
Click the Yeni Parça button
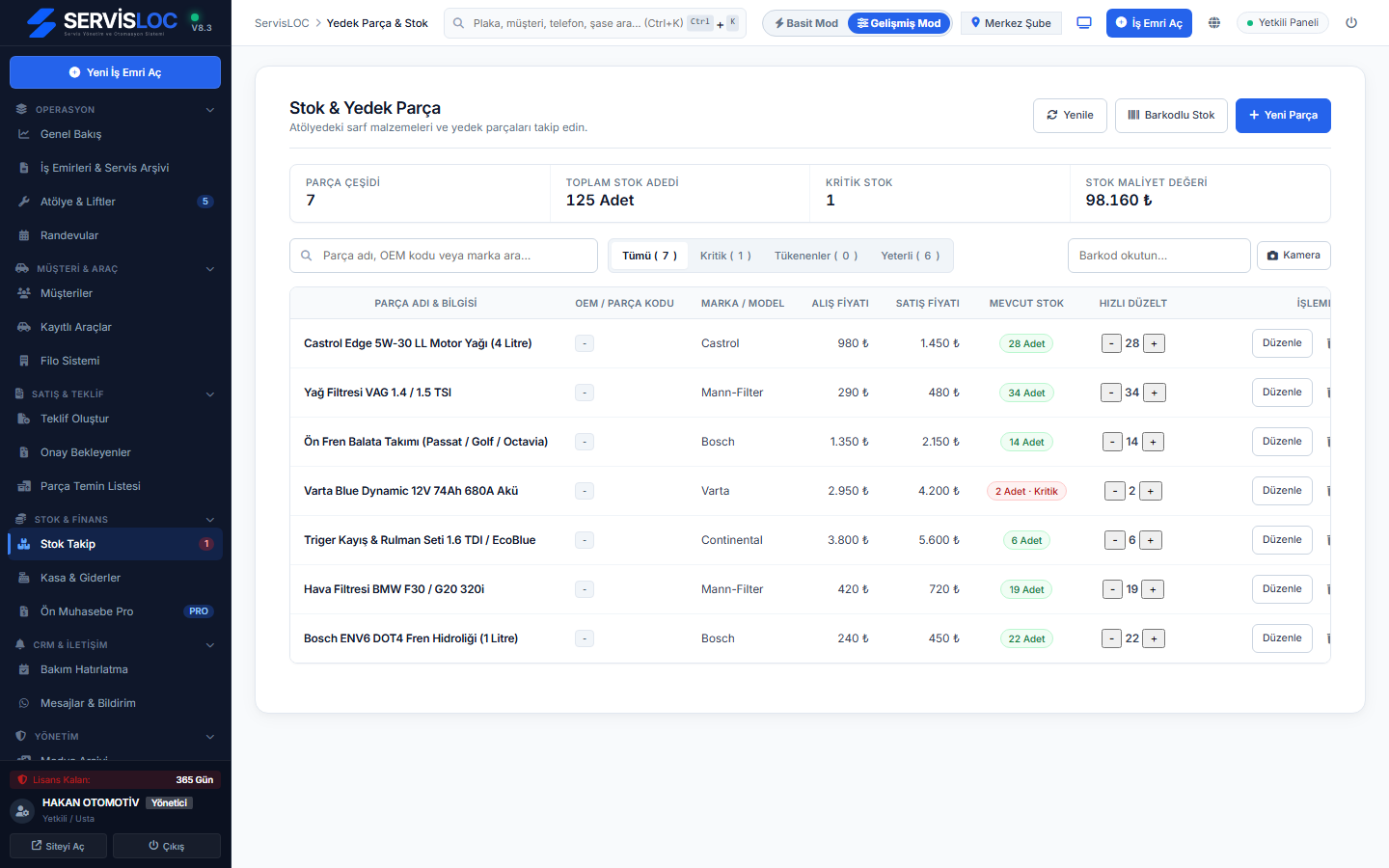pos(1283,116)
